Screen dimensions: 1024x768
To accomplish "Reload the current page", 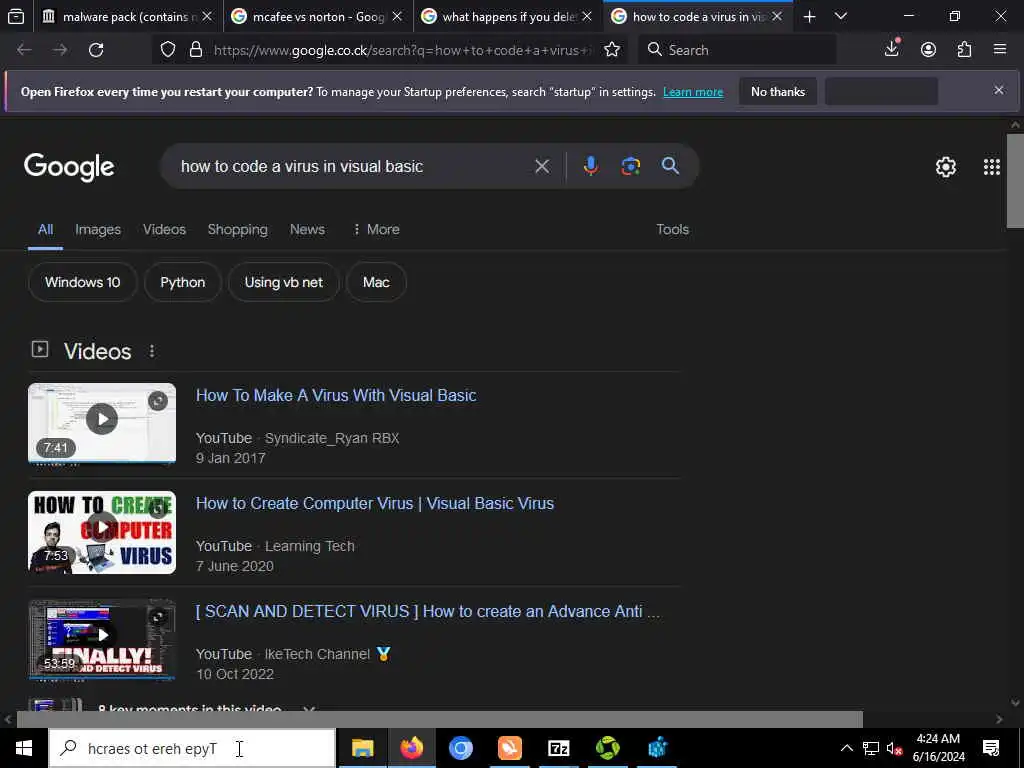I will click(96, 50).
